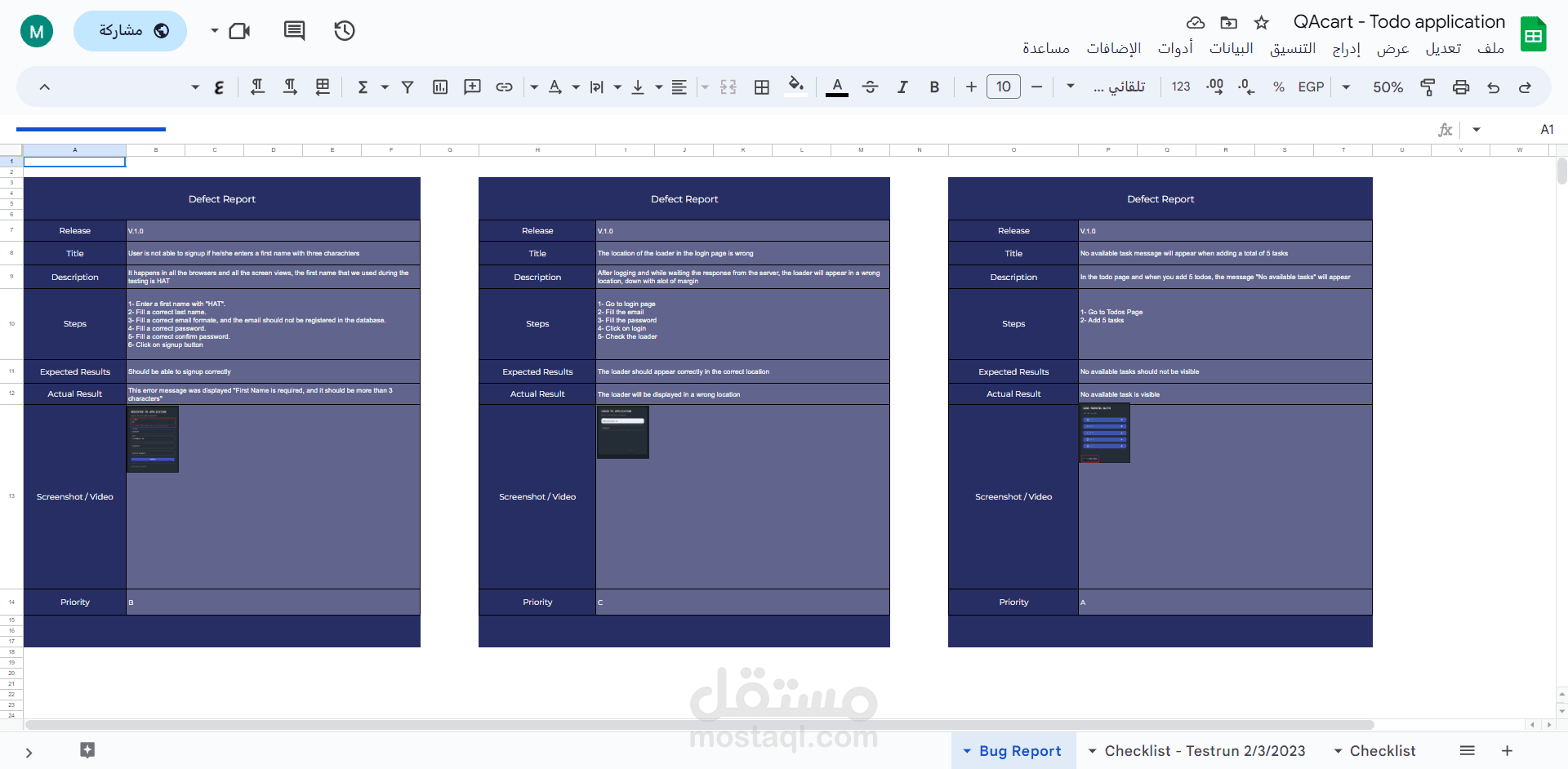Click the horizontal scrollbar
This screenshot has width=1568, height=769.
tap(699, 725)
